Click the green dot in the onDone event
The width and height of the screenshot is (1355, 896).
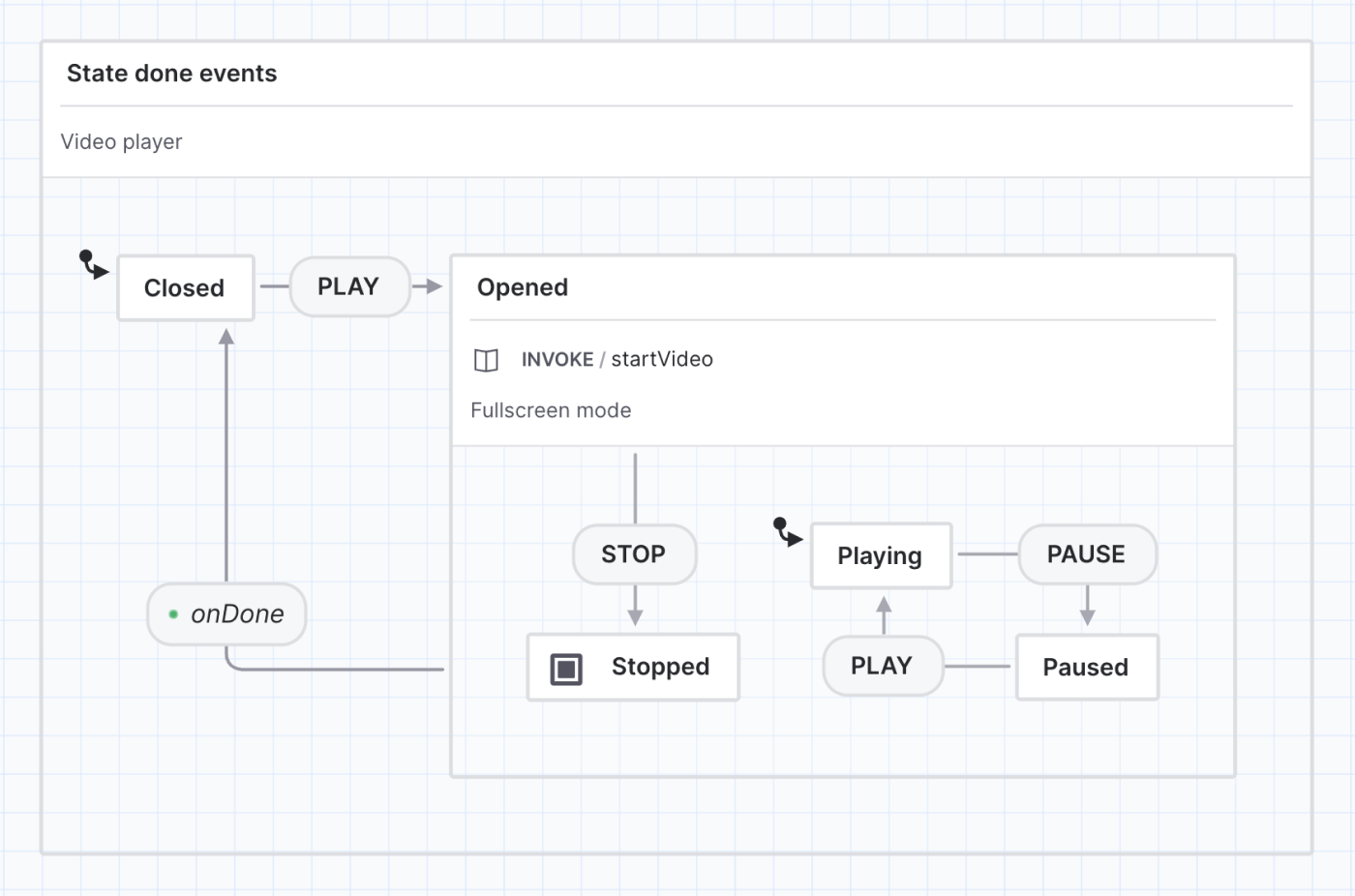(173, 614)
